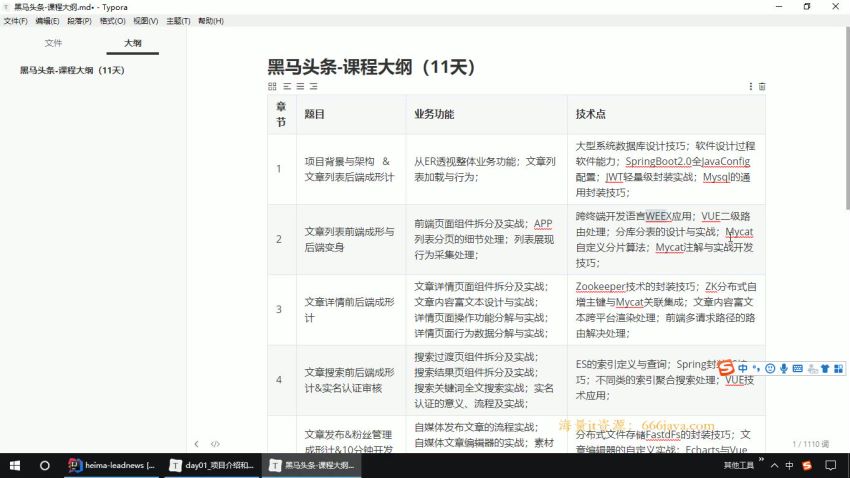The width and height of the screenshot is (850, 478).
Task: Open 文件(F) menu
Action: coord(15,21)
